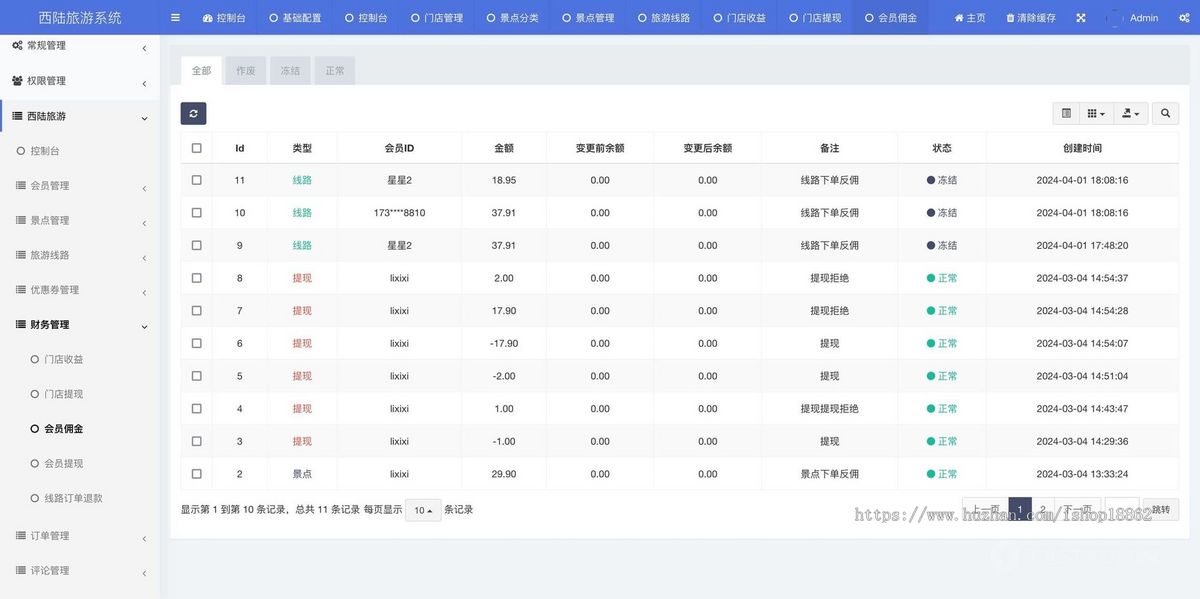Open the export dropdown in table toolbar

[1130, 113]
